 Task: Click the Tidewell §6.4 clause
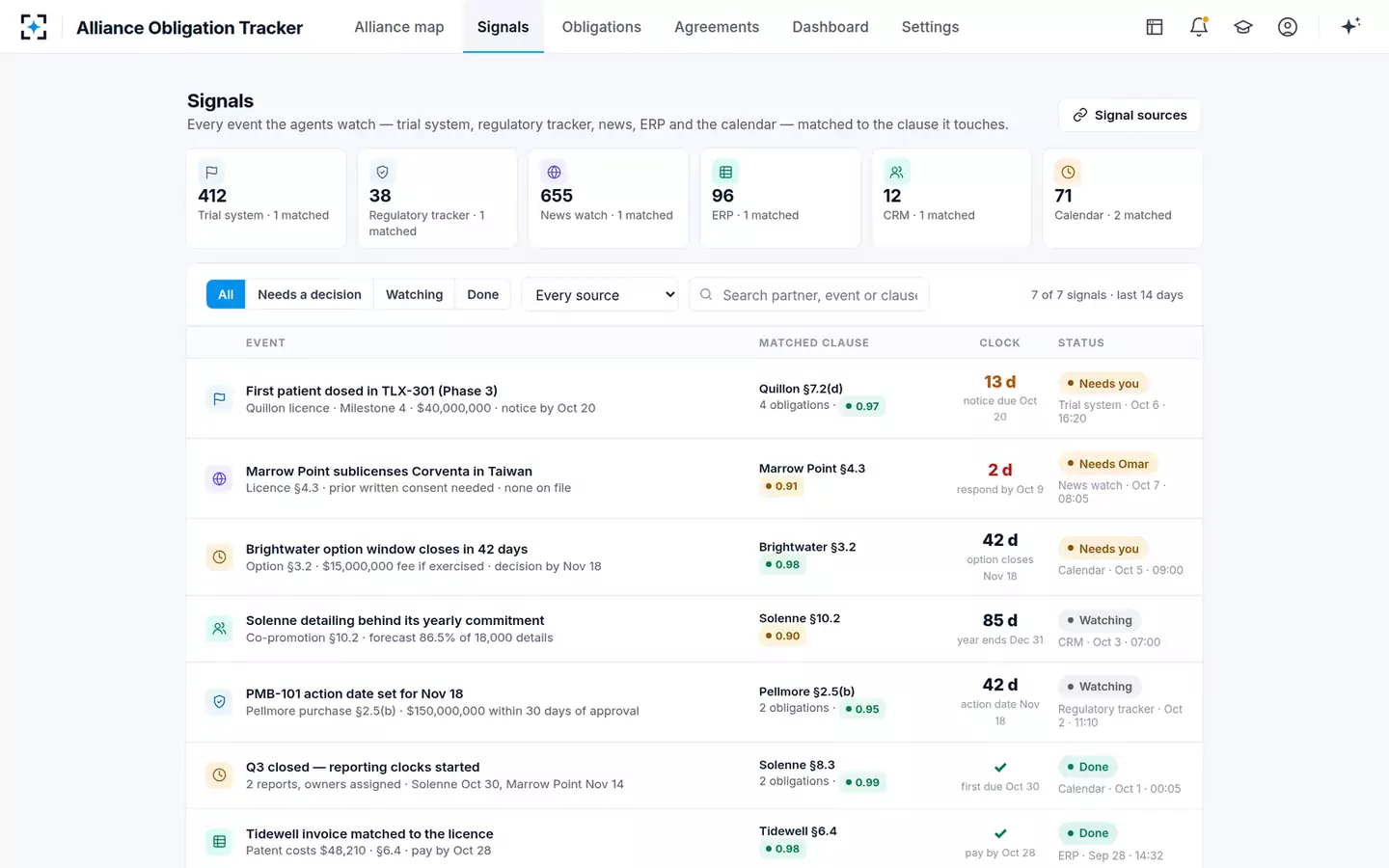tap(798, 830)
